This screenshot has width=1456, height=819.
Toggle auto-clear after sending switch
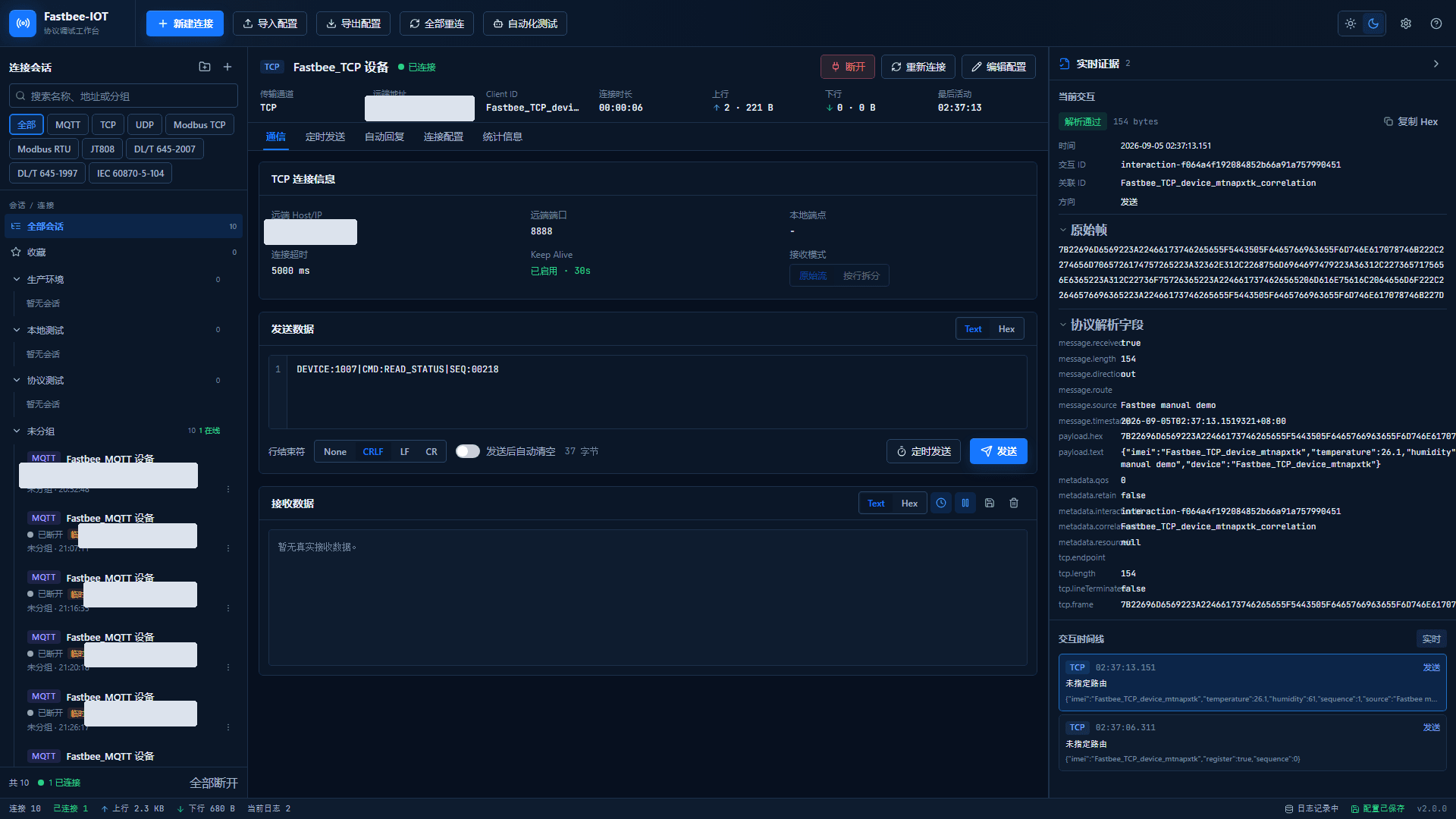click(x=468, y=451)
